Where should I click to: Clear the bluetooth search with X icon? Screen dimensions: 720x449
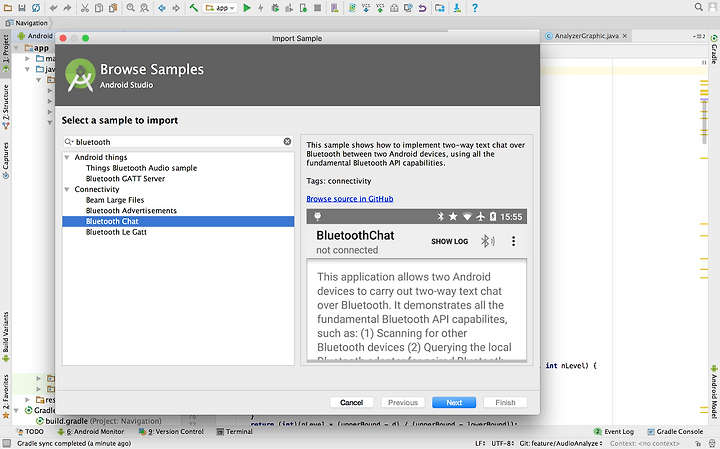(x=287, y=141)
